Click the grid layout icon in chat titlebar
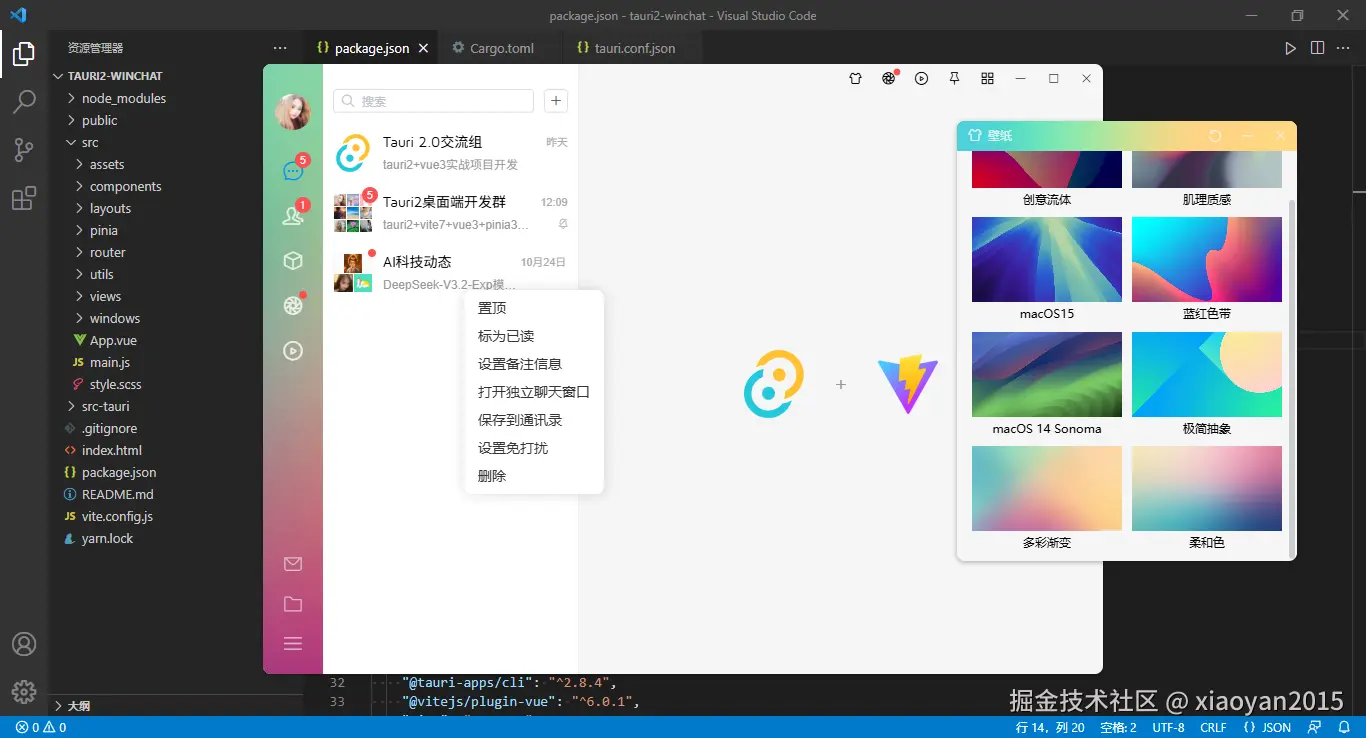The height and width of the screenshot is (738, 1366). point(987,78)
